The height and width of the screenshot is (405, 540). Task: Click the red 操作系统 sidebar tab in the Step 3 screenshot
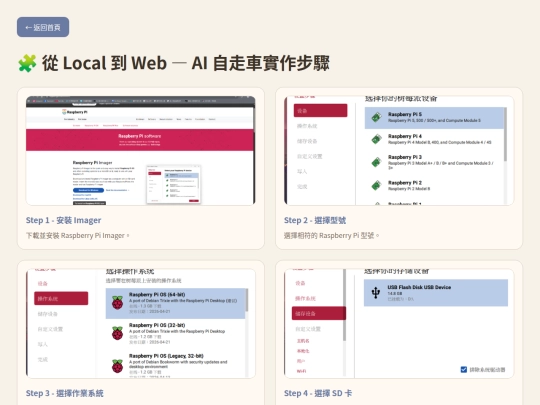click(61, 298)
